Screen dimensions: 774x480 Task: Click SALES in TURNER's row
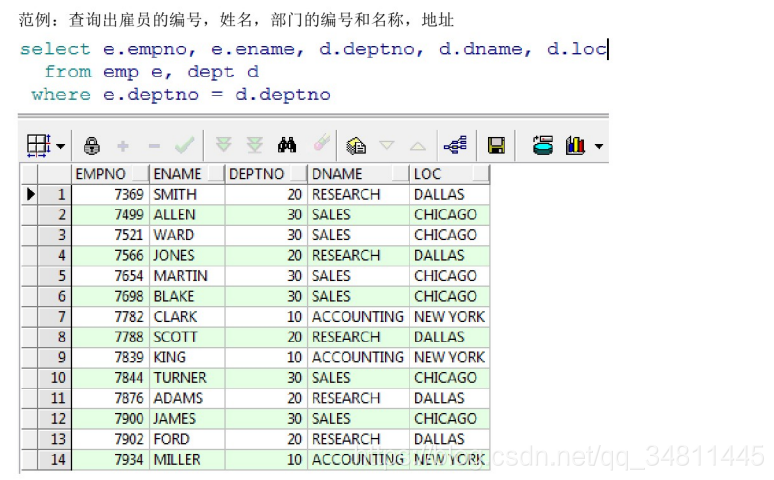click(x=359, y=378)
